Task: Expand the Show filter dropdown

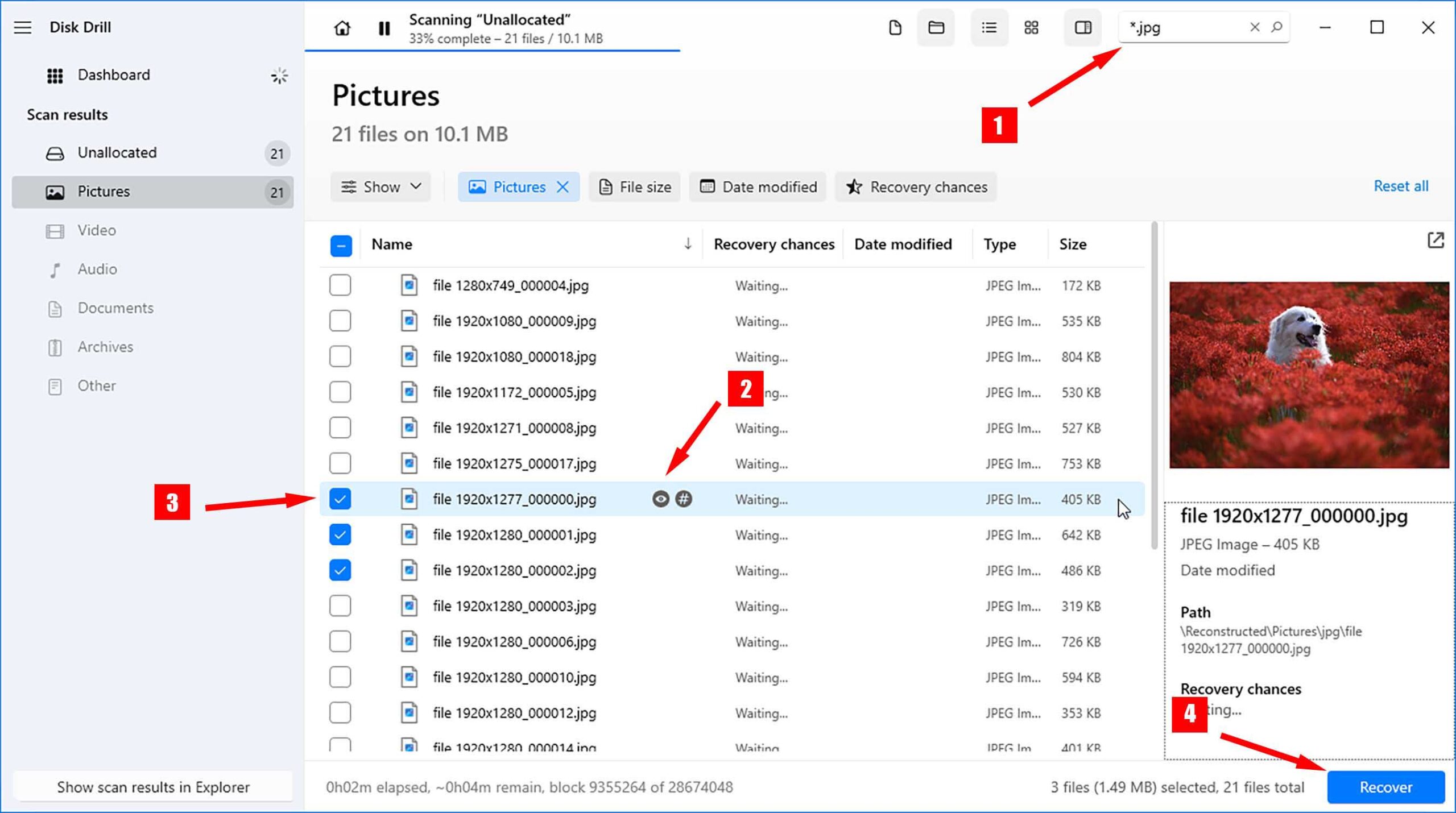Action: click(381, 187)
